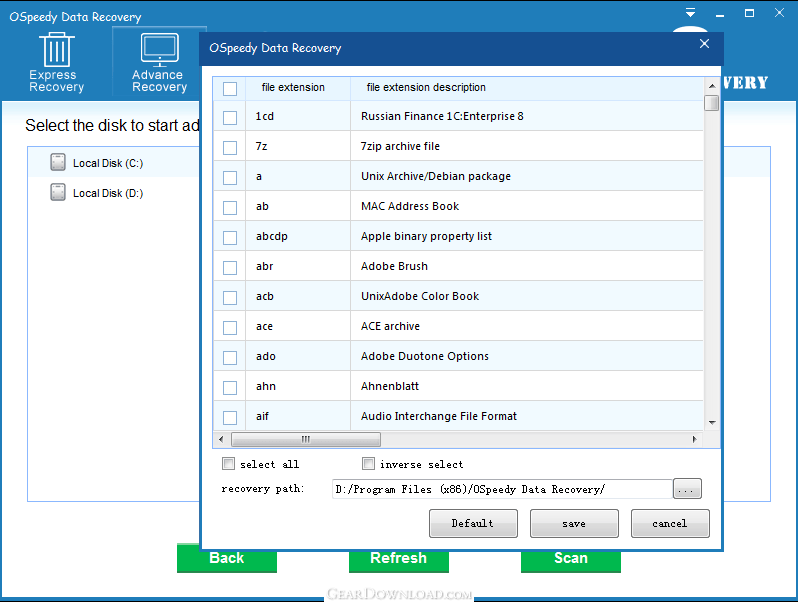
Task: Click the horizontal scrollbar right arrow
Action: click(694, 439)
